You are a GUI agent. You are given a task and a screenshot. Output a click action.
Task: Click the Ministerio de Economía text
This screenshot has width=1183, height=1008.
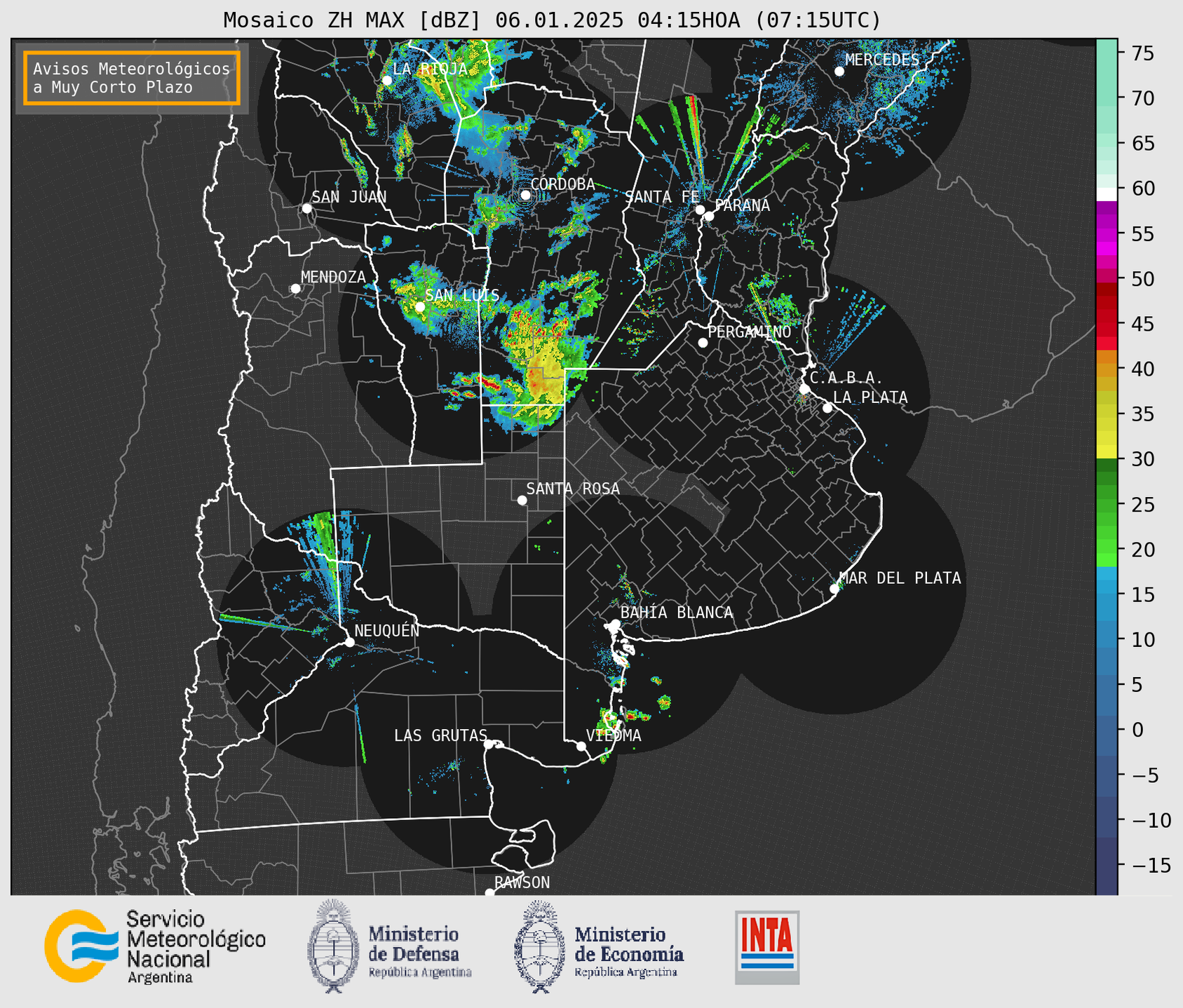tap(629, 952)
